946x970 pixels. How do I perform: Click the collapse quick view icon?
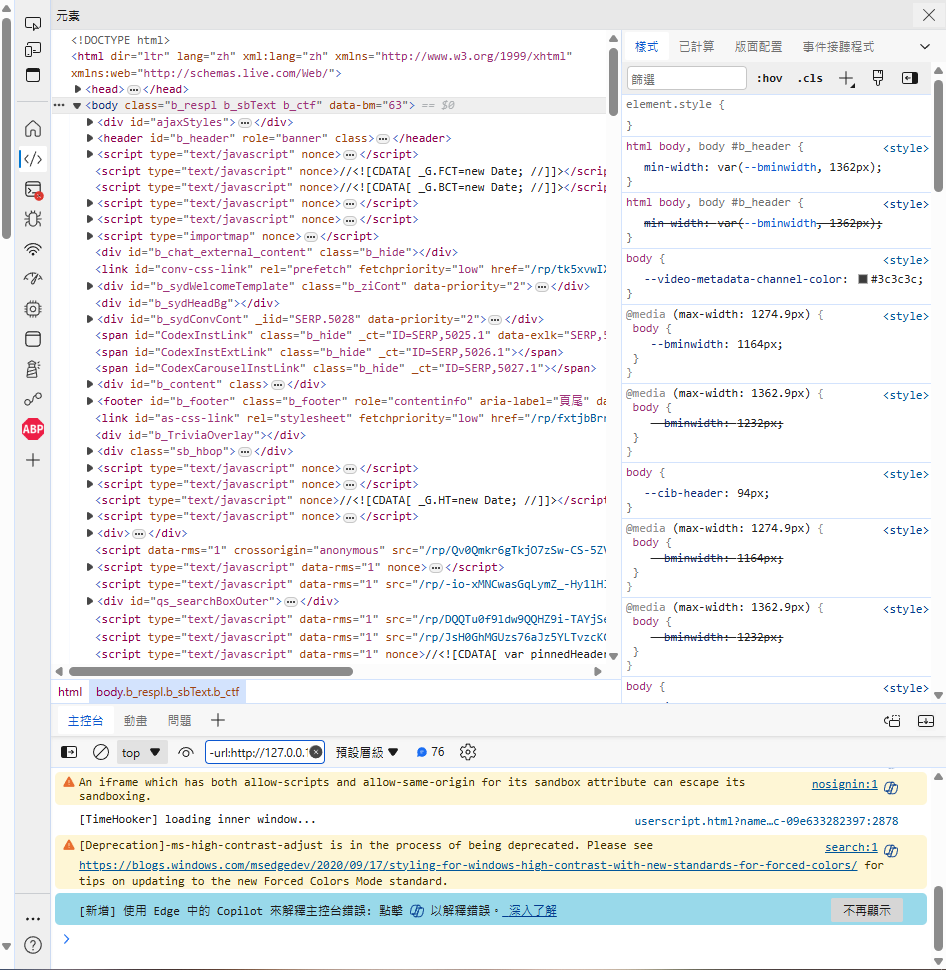(x=926, y=721)
